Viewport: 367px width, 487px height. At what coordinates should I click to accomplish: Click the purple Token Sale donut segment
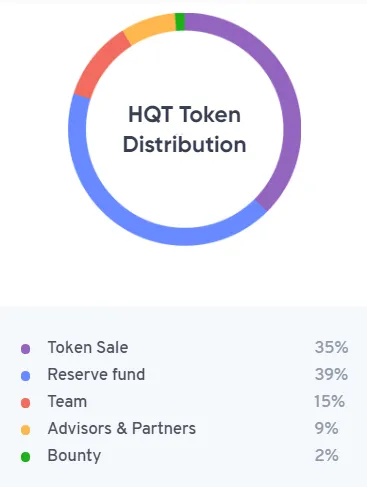(x=289, y=100)
